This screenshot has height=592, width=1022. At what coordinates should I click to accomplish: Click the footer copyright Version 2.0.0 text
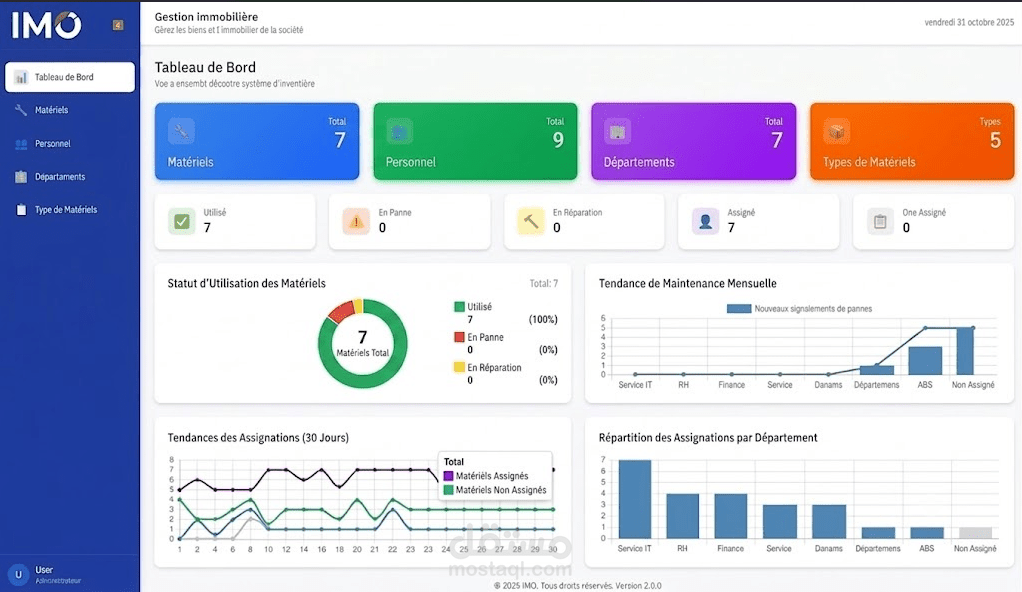(x=577, y=585)
